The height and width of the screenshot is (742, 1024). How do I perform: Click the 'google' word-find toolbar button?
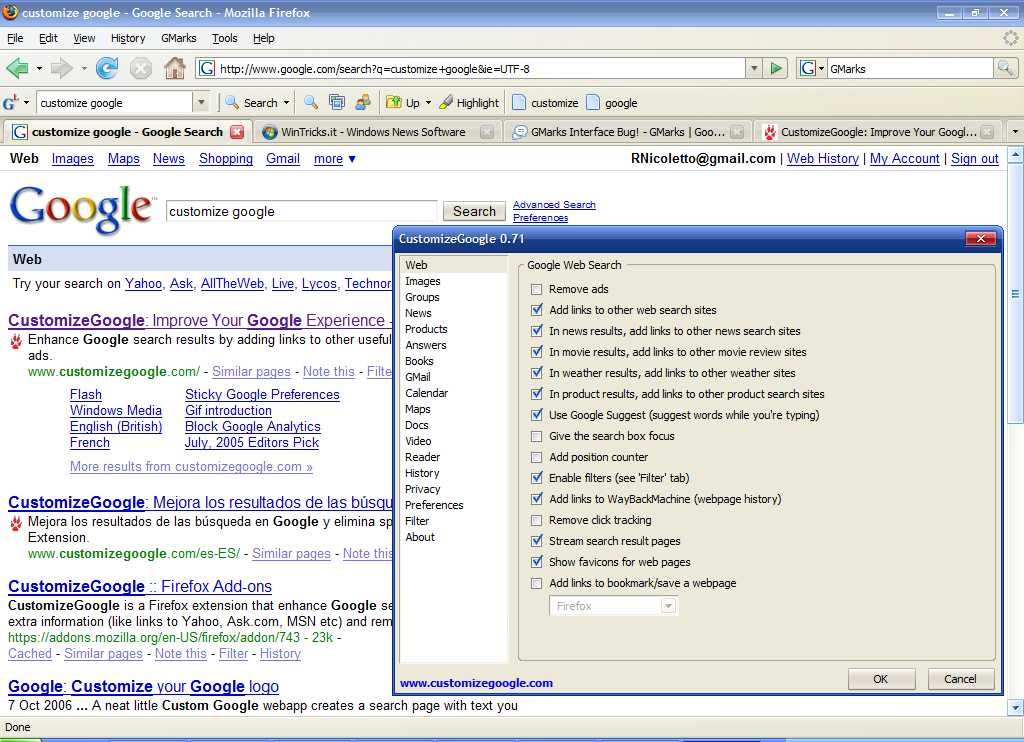[x=612, y=103]
